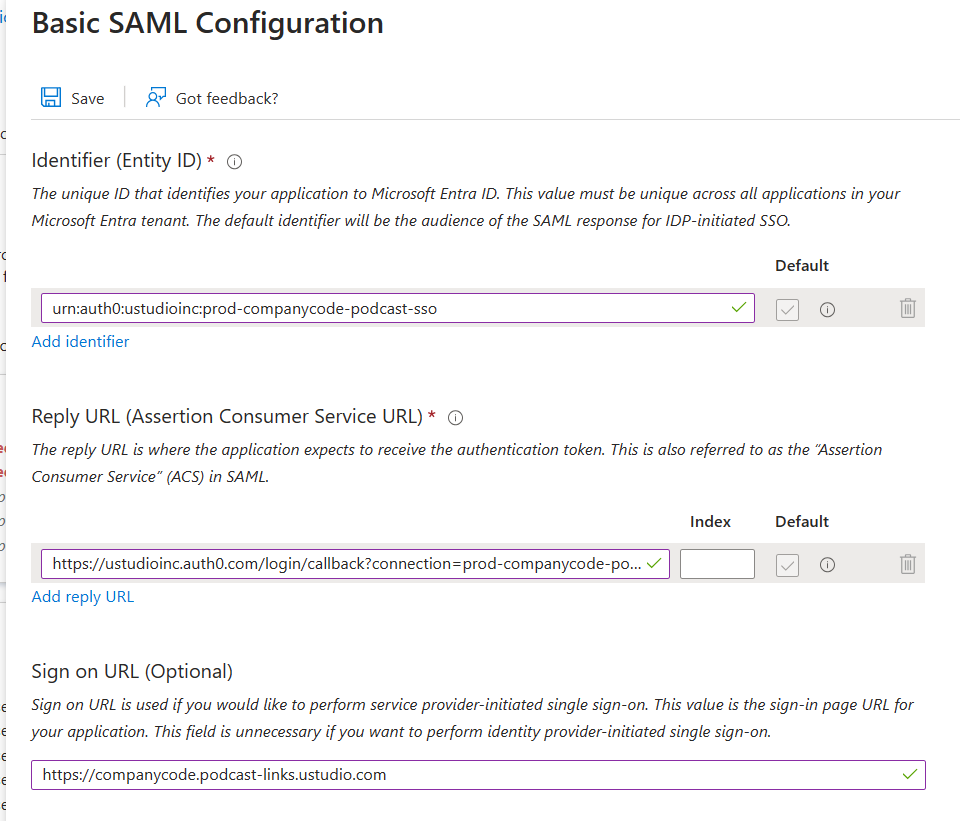This screenshot has height=821, width=960.
Task: Delete the identifier row with trash icon
Action: (x=908, y=308)
